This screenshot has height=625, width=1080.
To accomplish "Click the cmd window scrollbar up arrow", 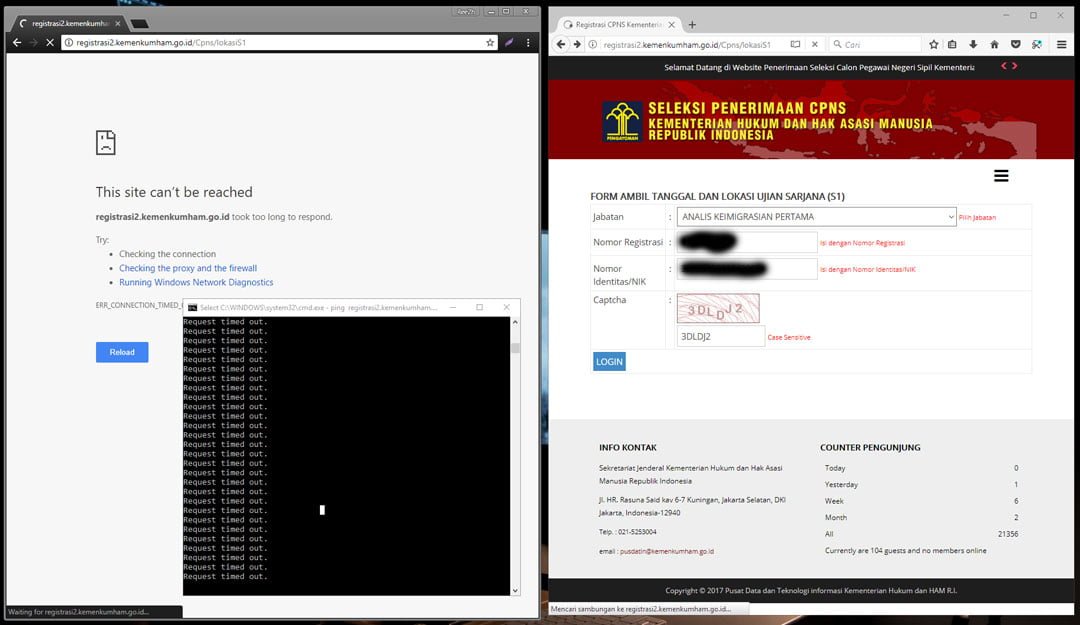I will coord(515,322).
